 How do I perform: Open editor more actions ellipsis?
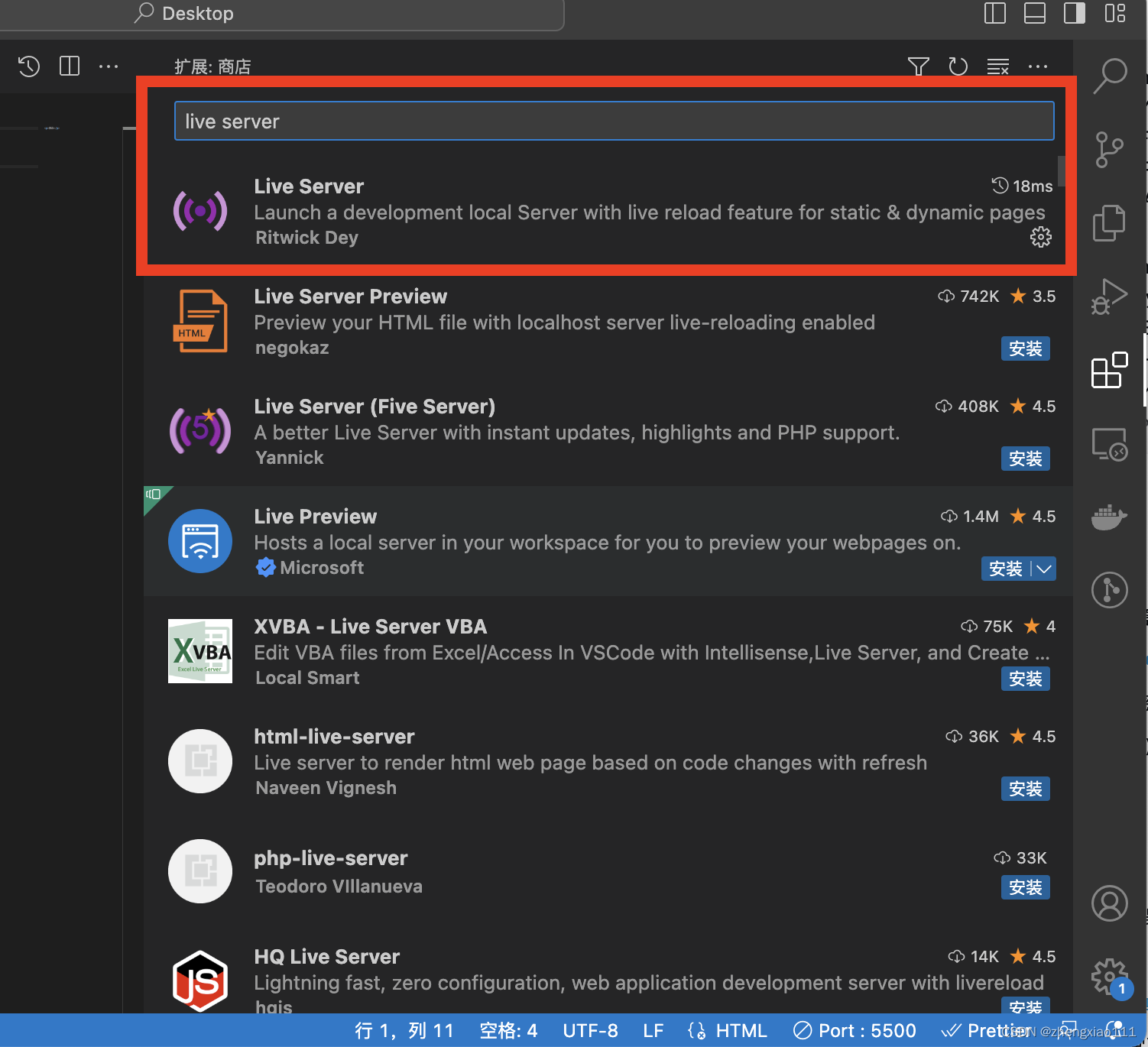pyautogui.click(x=109, y=66)
